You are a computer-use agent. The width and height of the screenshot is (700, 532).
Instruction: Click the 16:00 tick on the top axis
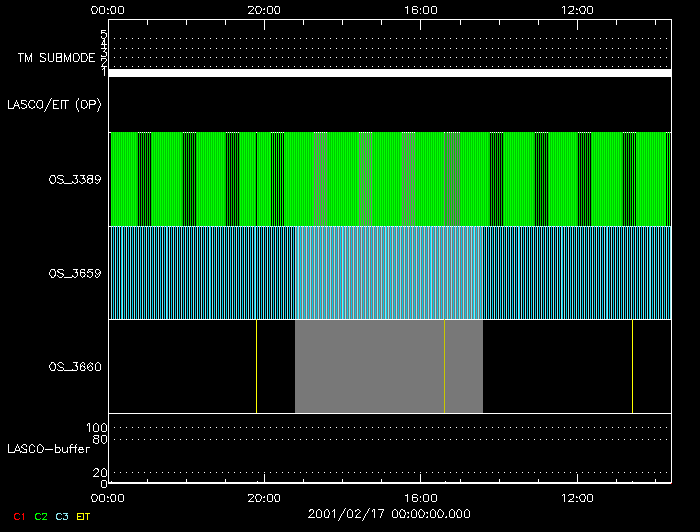[x=421, y=9]
